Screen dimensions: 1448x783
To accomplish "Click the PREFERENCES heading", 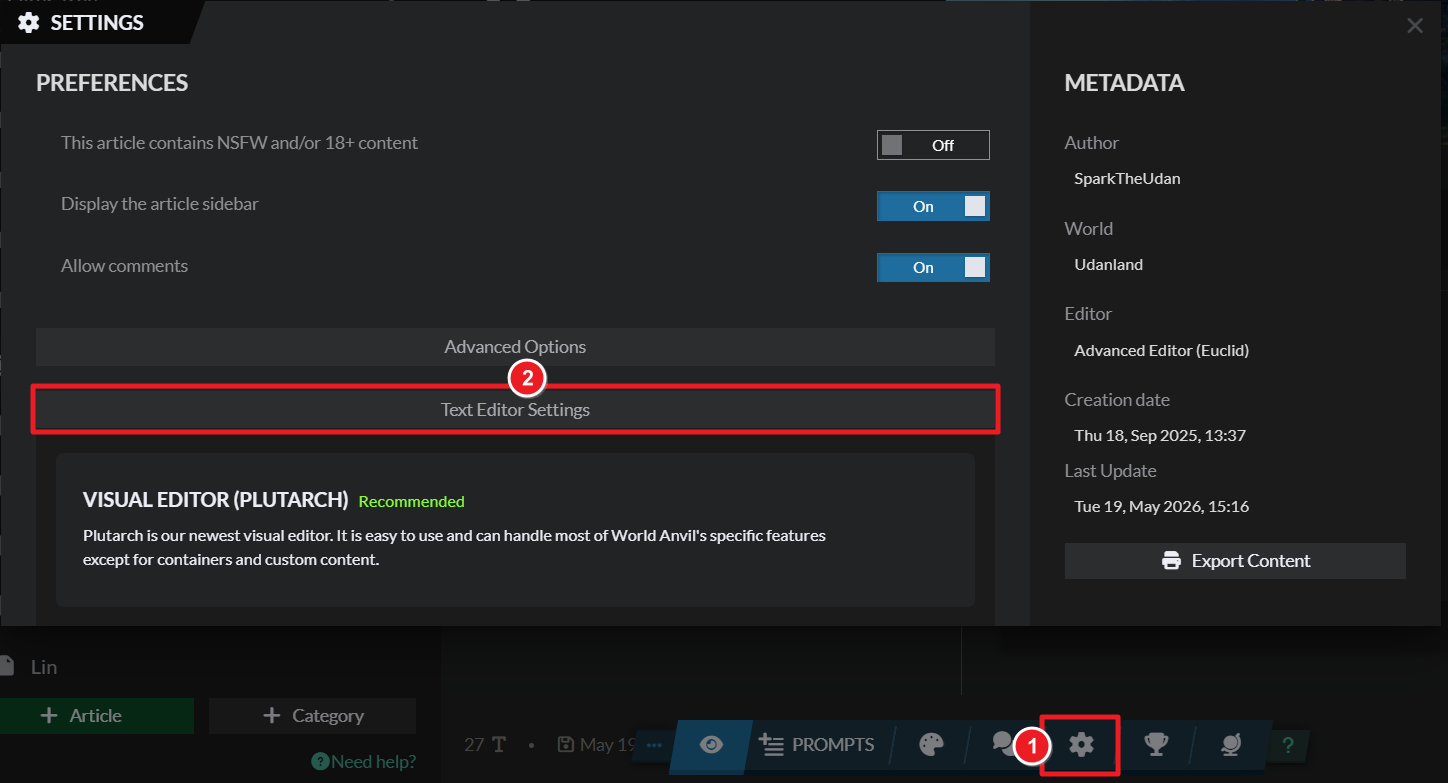I will coord(112,83).
